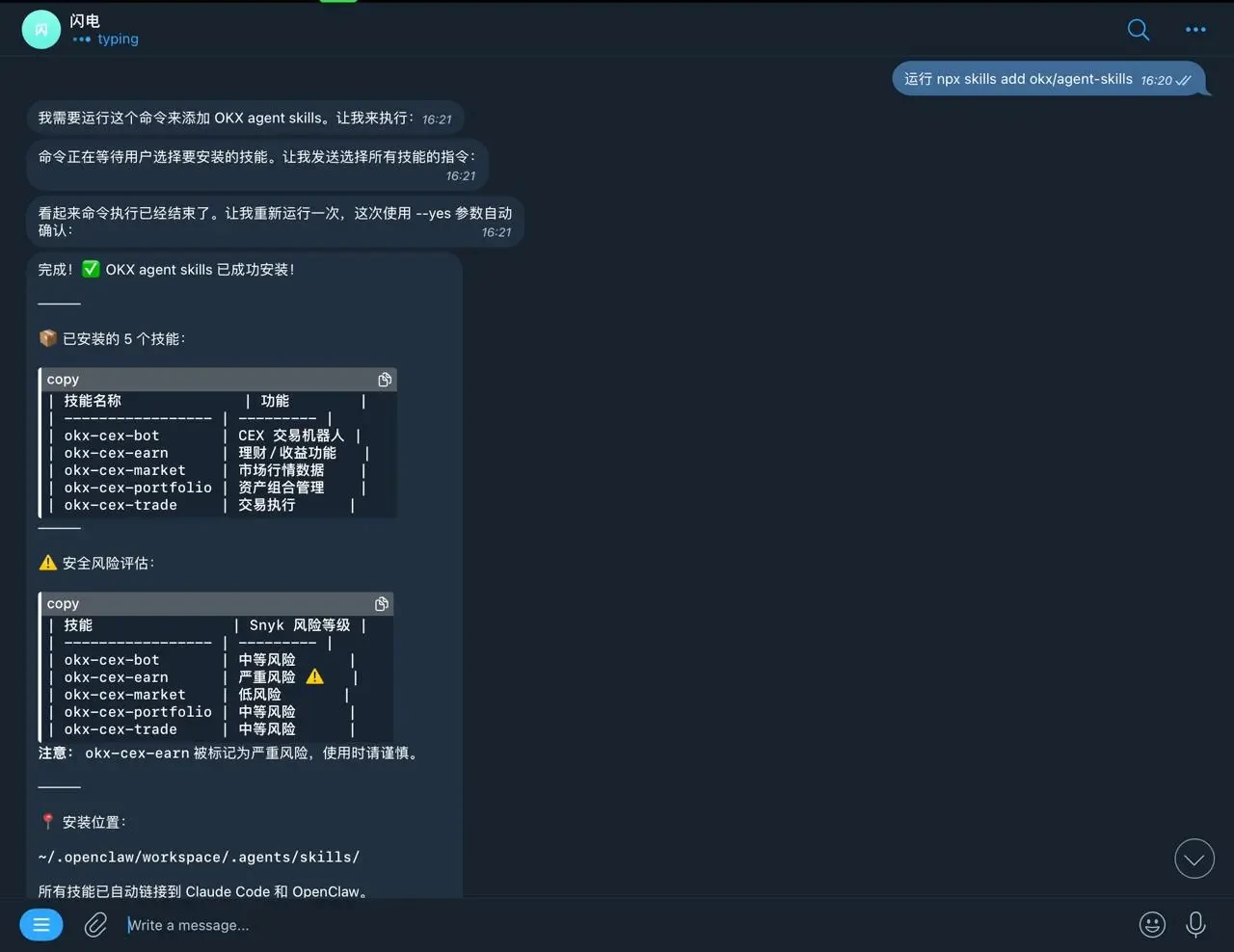Click okx-cex-earn in the risk table
Image resolution: width=1234 pixels, height=952 pixels.
coord(116,677)
